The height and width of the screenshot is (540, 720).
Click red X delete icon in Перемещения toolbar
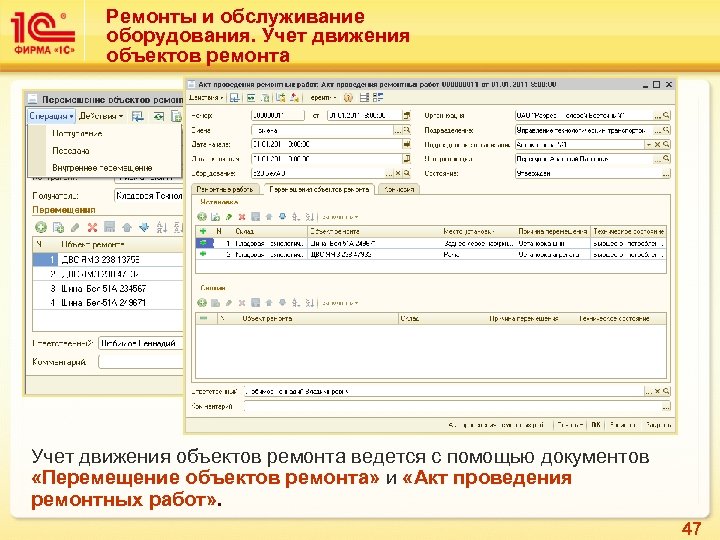(x=92, y=227)
